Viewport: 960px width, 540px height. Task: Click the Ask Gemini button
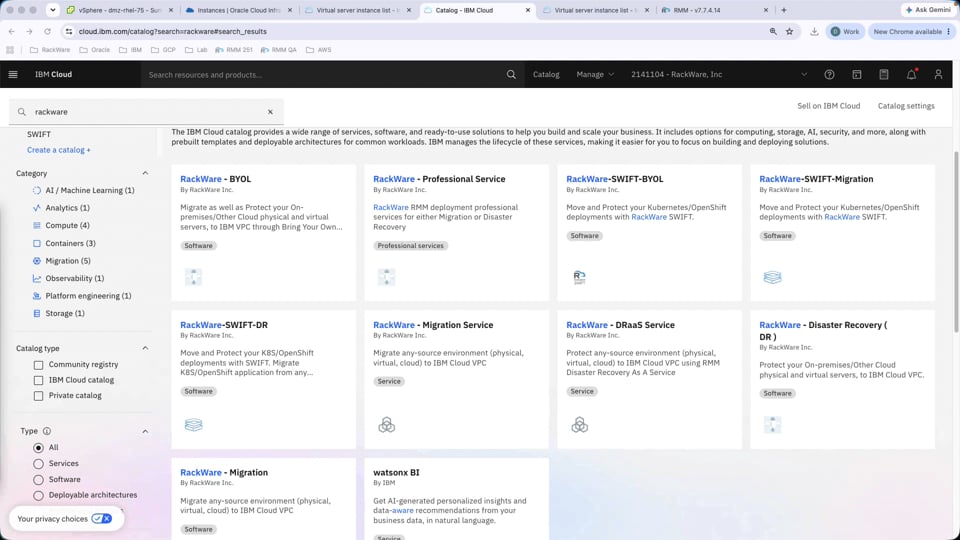click(927, 10)
